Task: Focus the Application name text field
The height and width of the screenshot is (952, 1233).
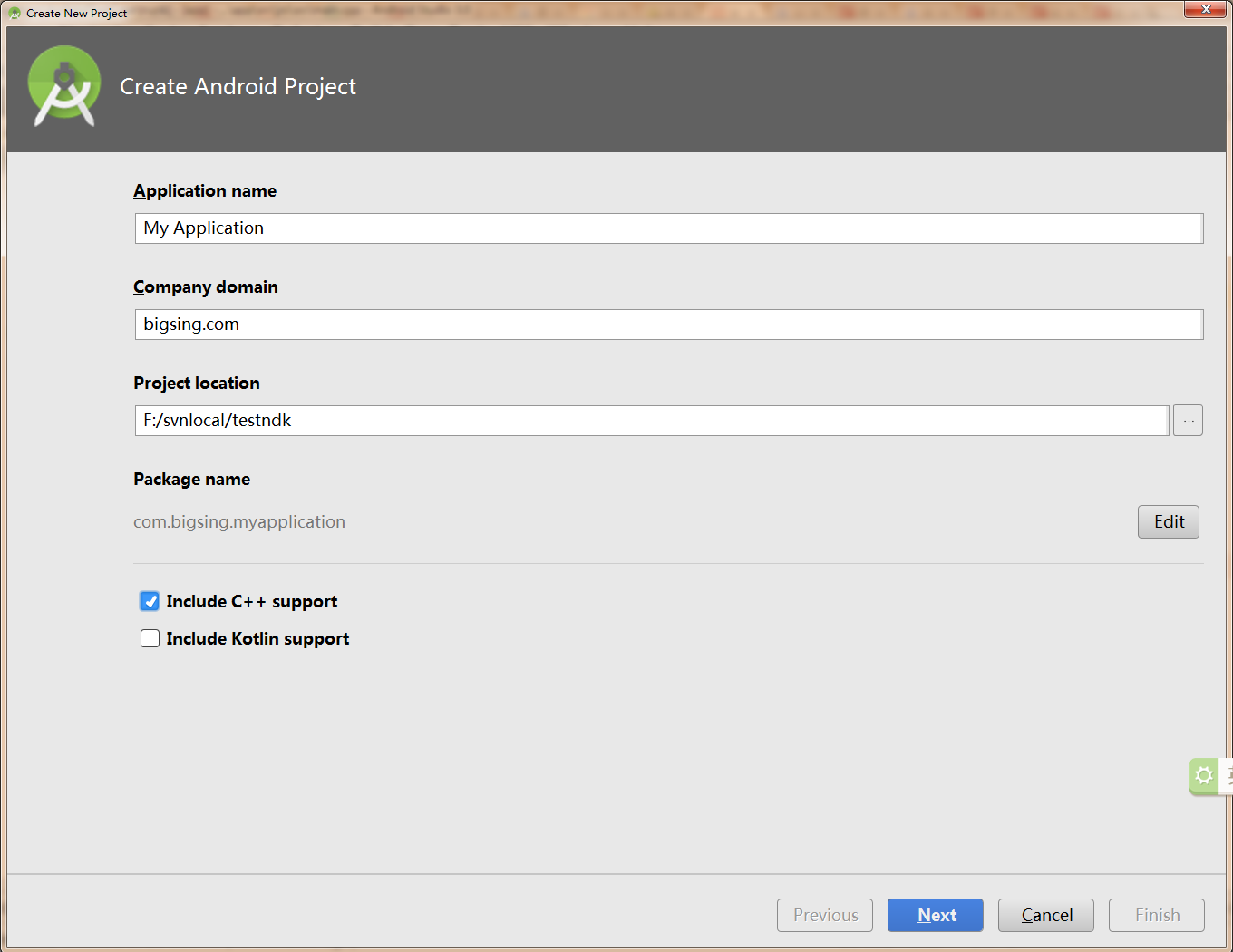Action: coord(668,228)
